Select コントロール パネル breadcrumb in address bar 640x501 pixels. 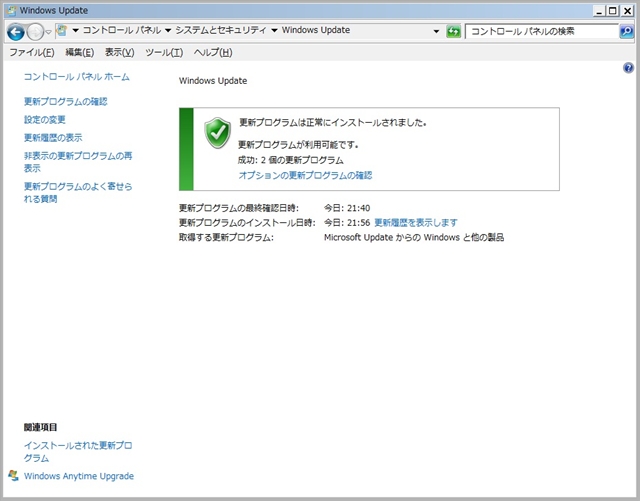[122, 30]
